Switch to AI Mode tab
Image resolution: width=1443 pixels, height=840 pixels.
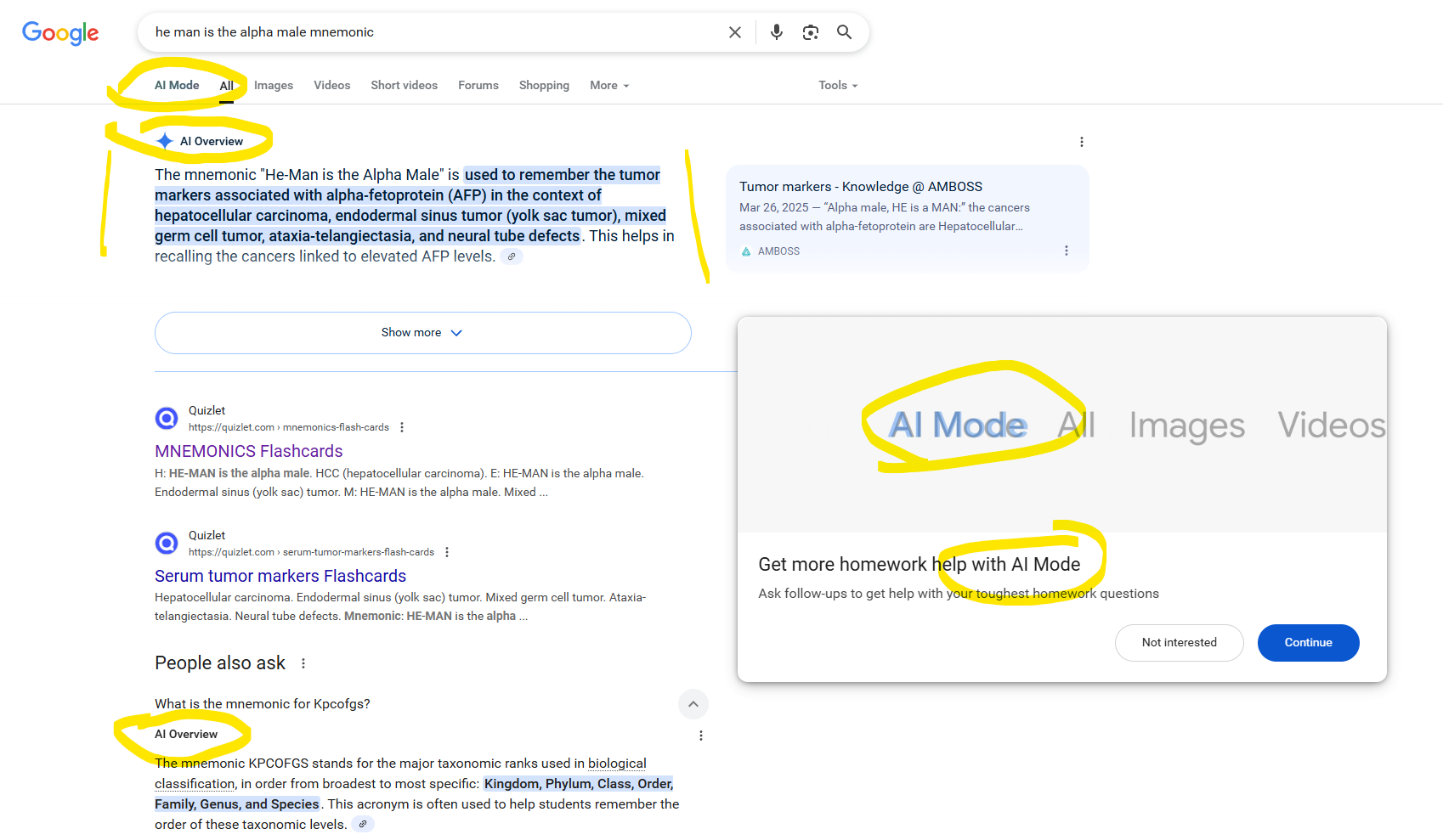(x=177, y=85)
